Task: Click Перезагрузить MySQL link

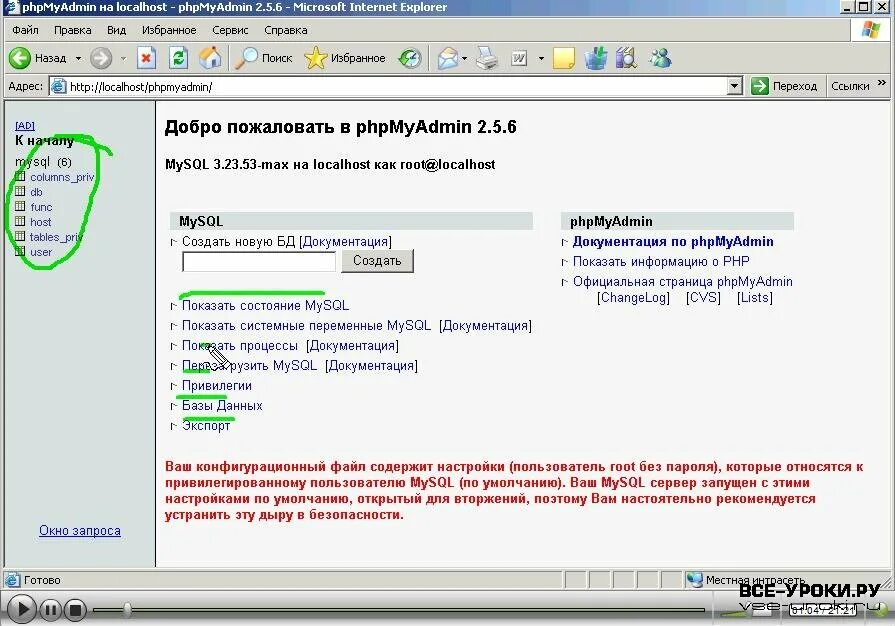Action: [x=249, y=366]
